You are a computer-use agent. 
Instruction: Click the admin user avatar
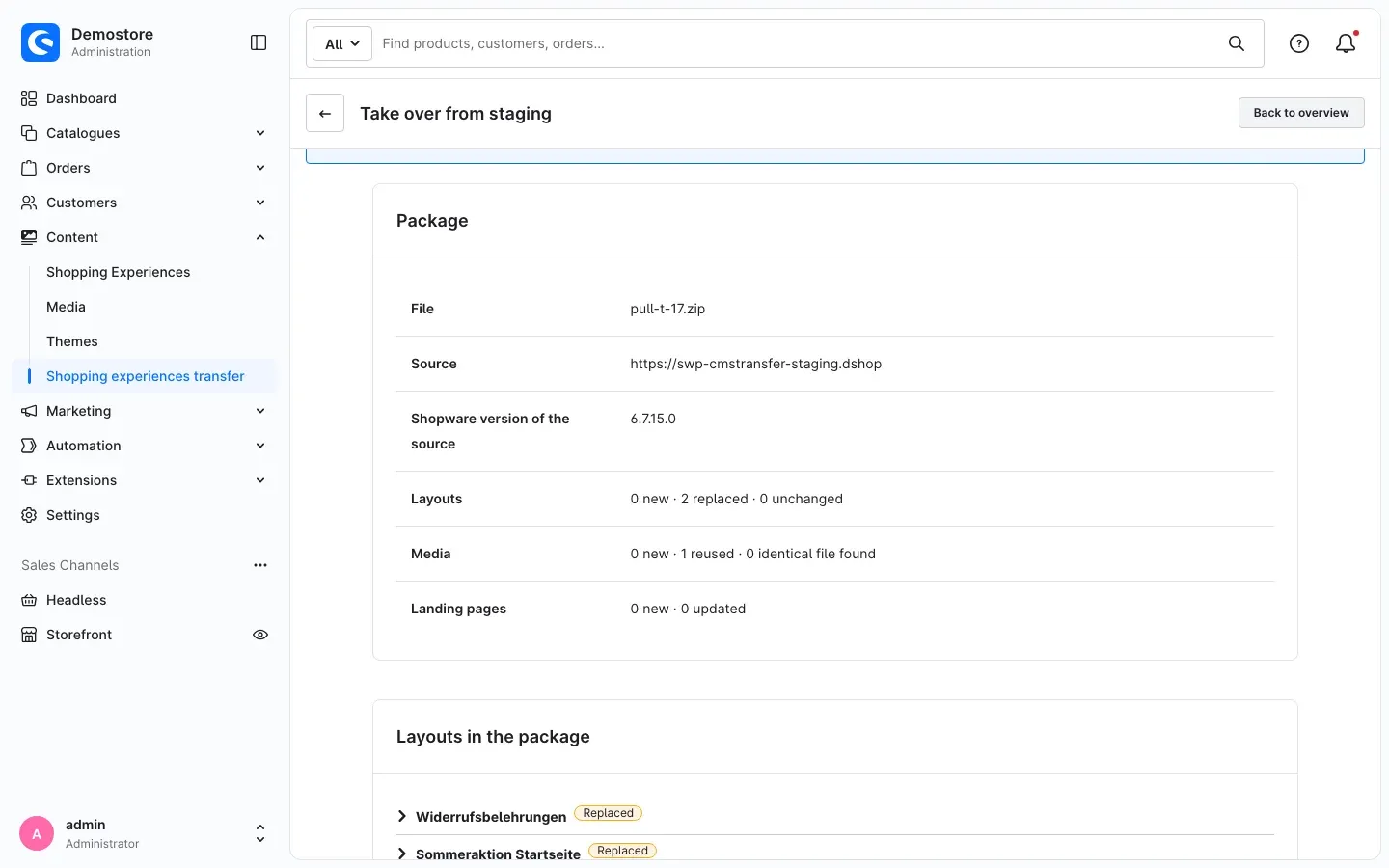[x=37, y=834]
